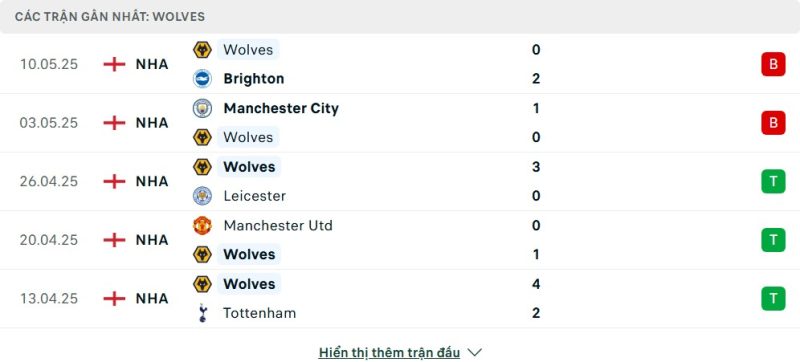Open the 10.05.25 match date row
Screen dimensions: 800x362
pos(400,64)
